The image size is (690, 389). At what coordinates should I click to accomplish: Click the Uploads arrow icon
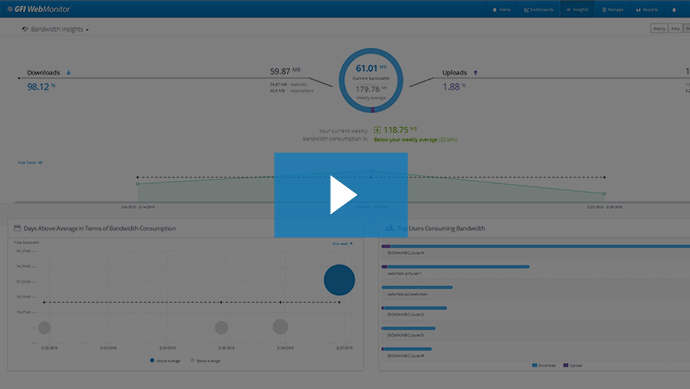pos(475,73)
